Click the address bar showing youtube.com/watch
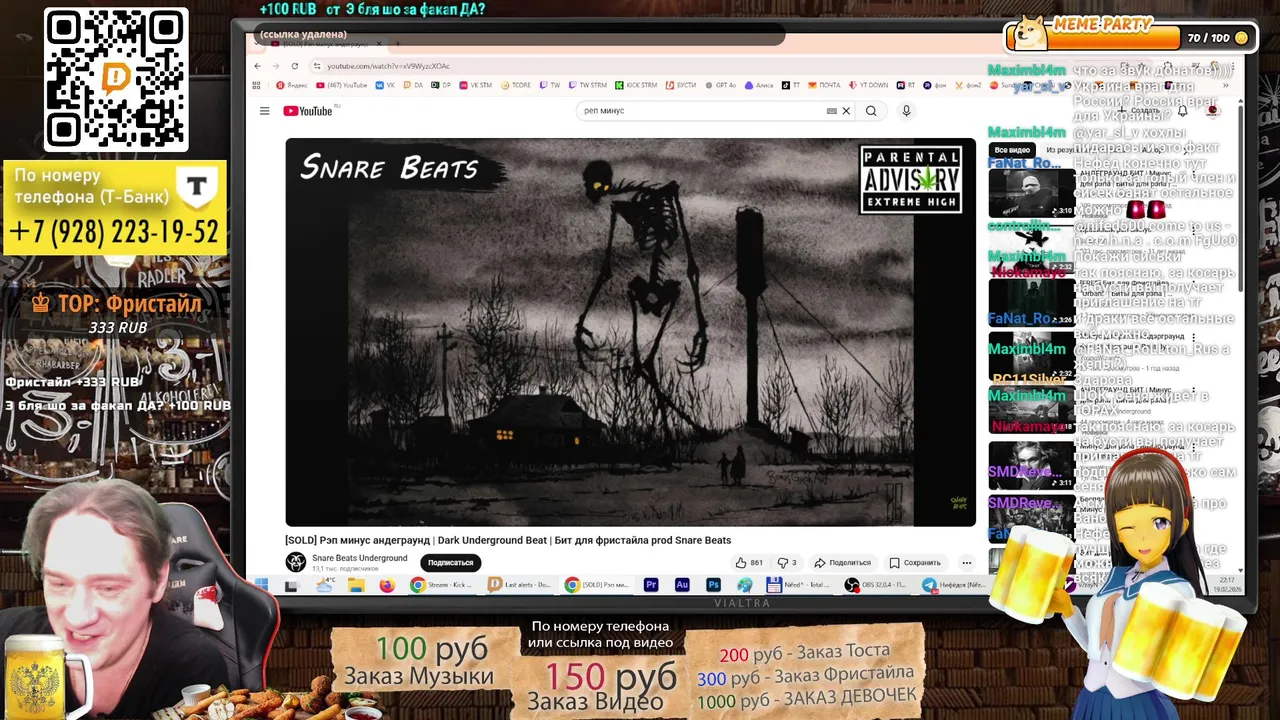The image size is (1280, 720). coord(388,66)
